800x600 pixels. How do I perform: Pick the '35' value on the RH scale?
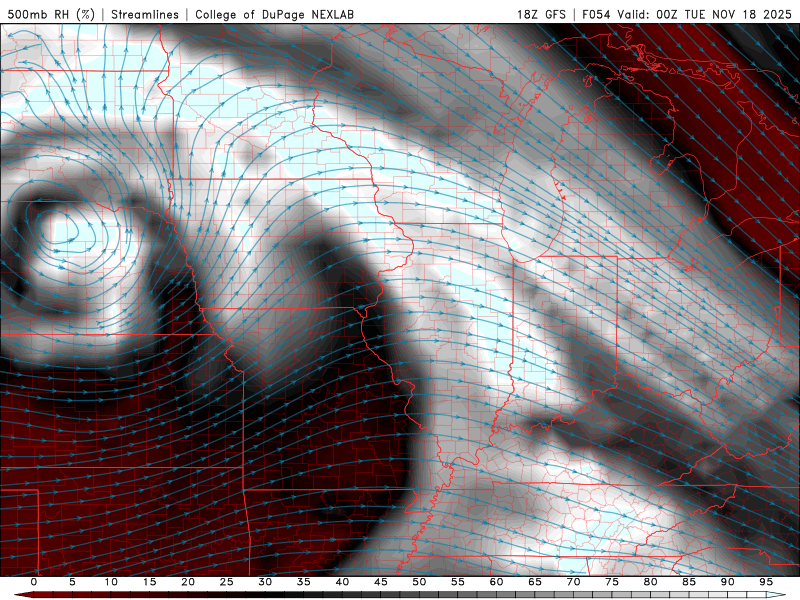pos(304,582)
